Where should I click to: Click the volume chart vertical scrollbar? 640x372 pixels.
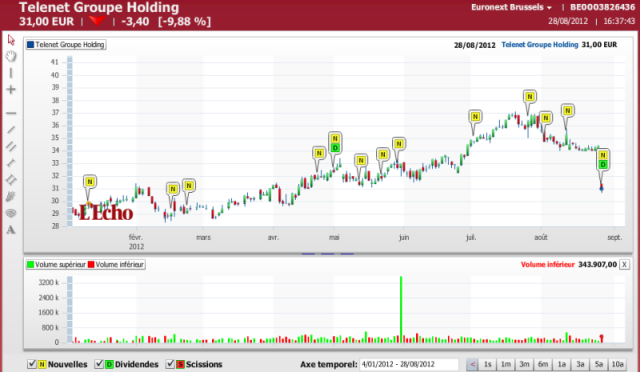tap(70, 309)
